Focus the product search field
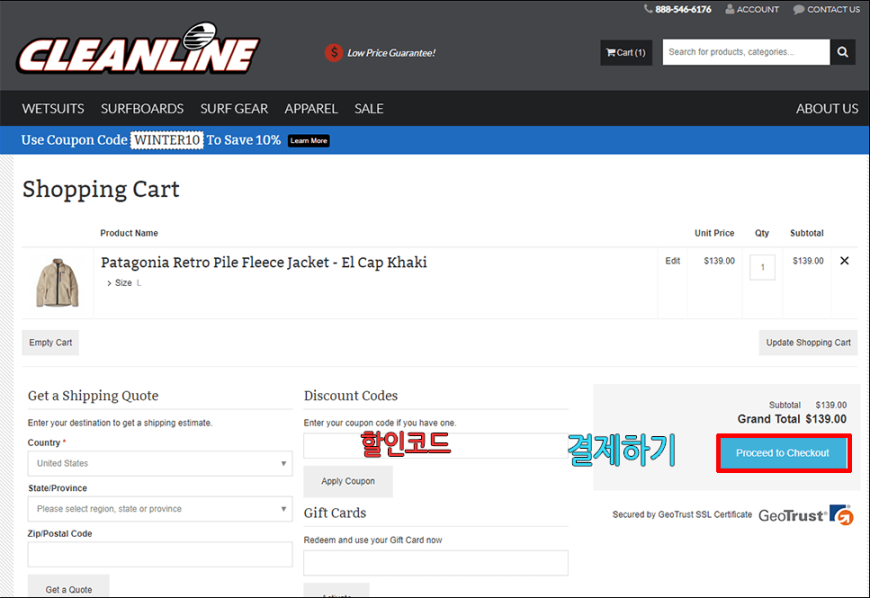870x598 pixels. tap(746, 52)
